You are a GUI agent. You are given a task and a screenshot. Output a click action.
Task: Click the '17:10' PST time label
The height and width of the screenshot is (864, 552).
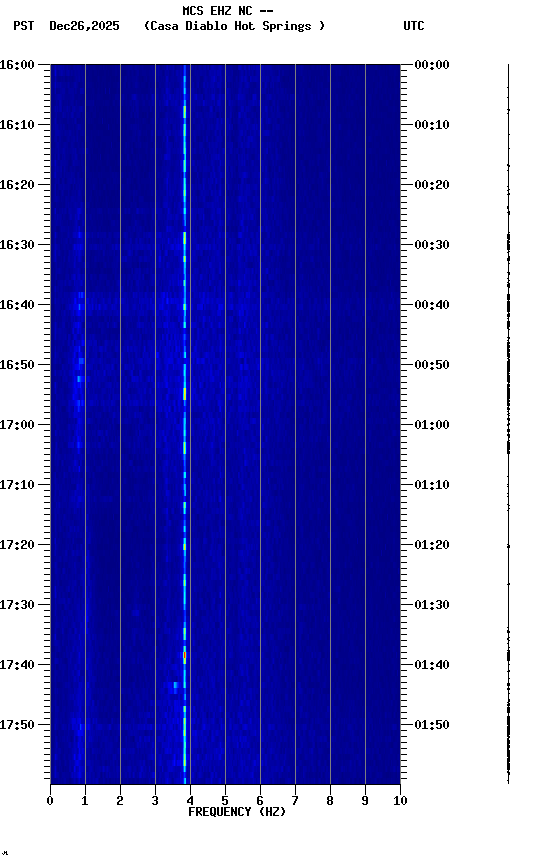click(x=17, y=485)
